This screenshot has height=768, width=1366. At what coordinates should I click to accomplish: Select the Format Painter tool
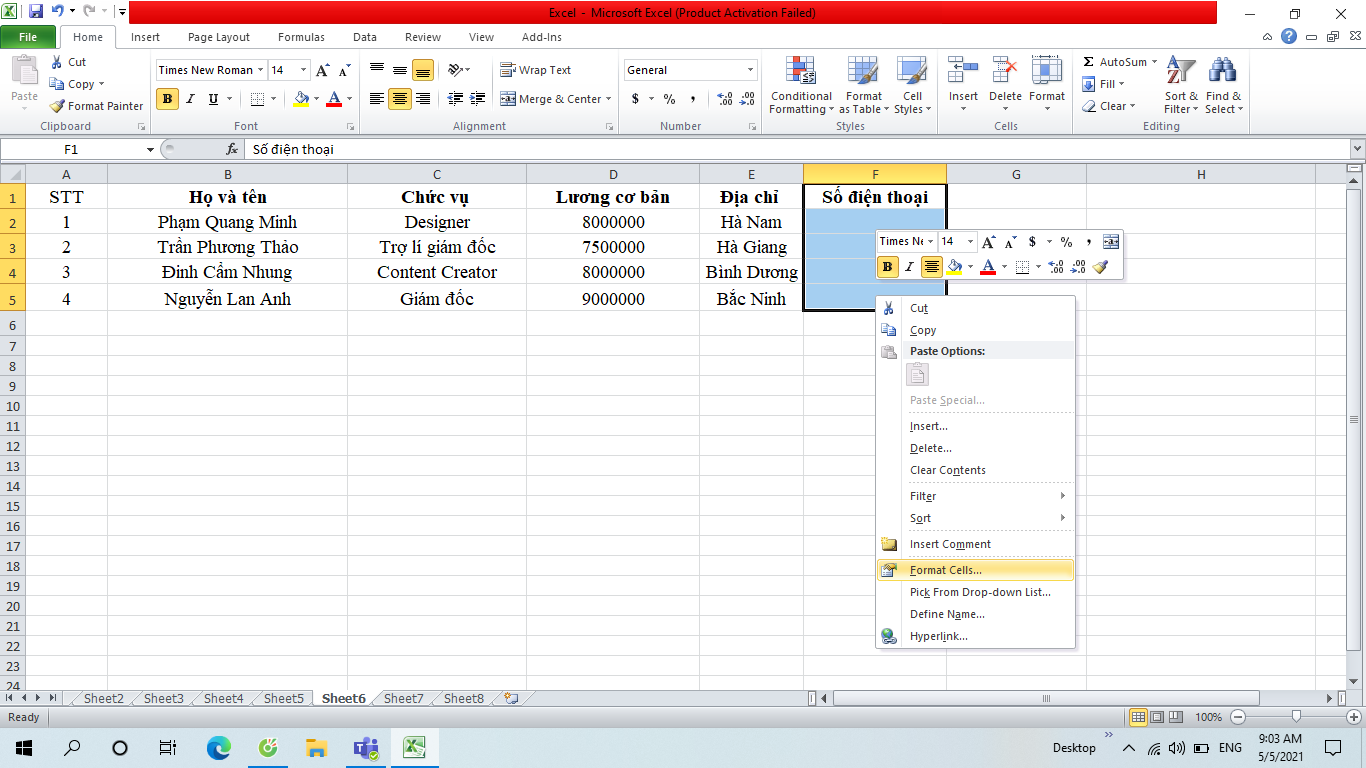(x=97, y=106)
